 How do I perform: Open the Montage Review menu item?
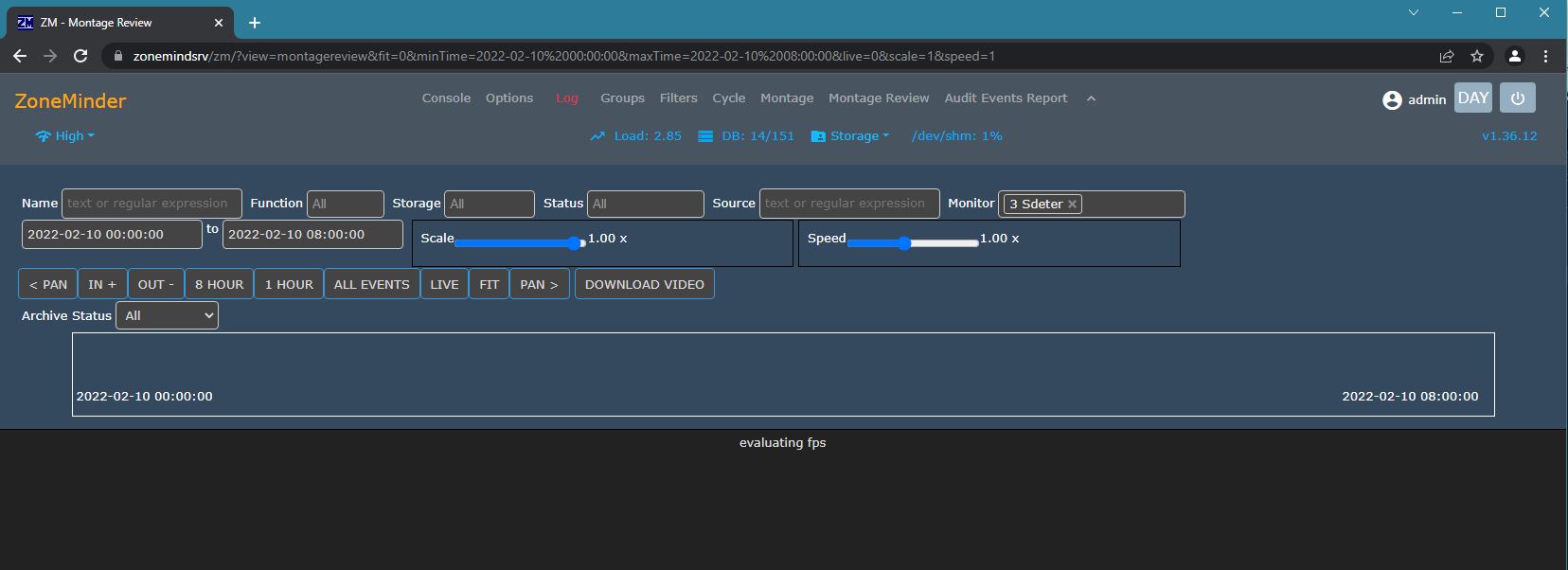point(879,98)
